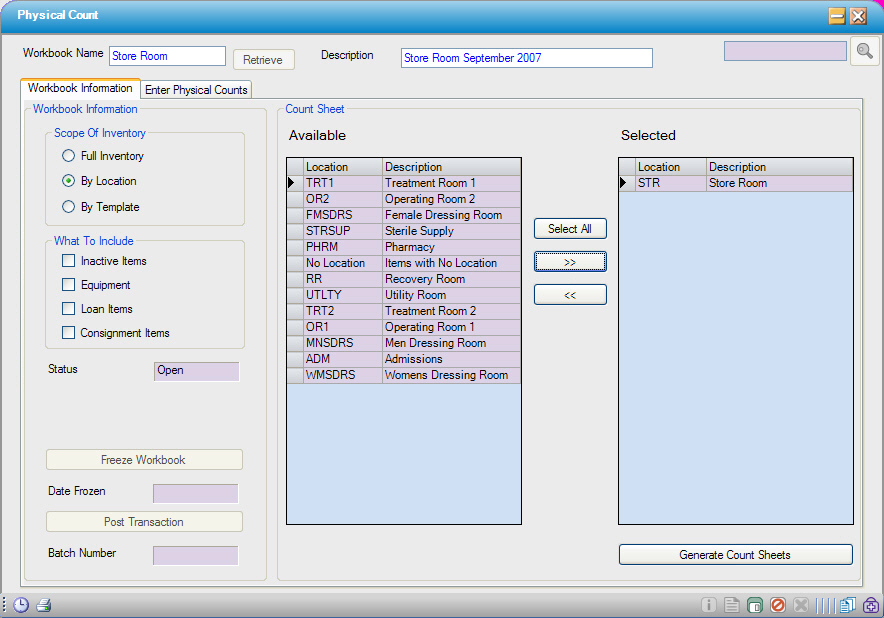Click the magnifying glass search button
884x618 pixels.
pyautogui.click(x=864, y=51)
